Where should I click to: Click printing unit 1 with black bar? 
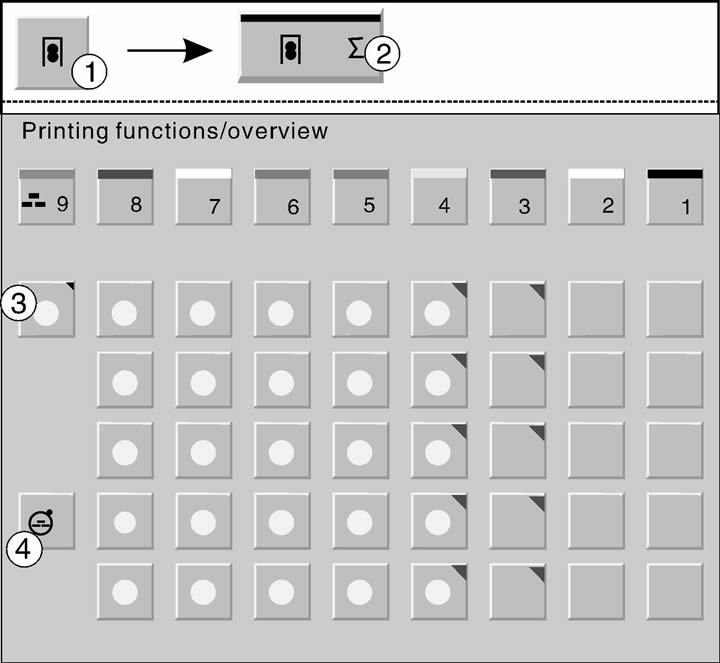[x=675, y=197]
